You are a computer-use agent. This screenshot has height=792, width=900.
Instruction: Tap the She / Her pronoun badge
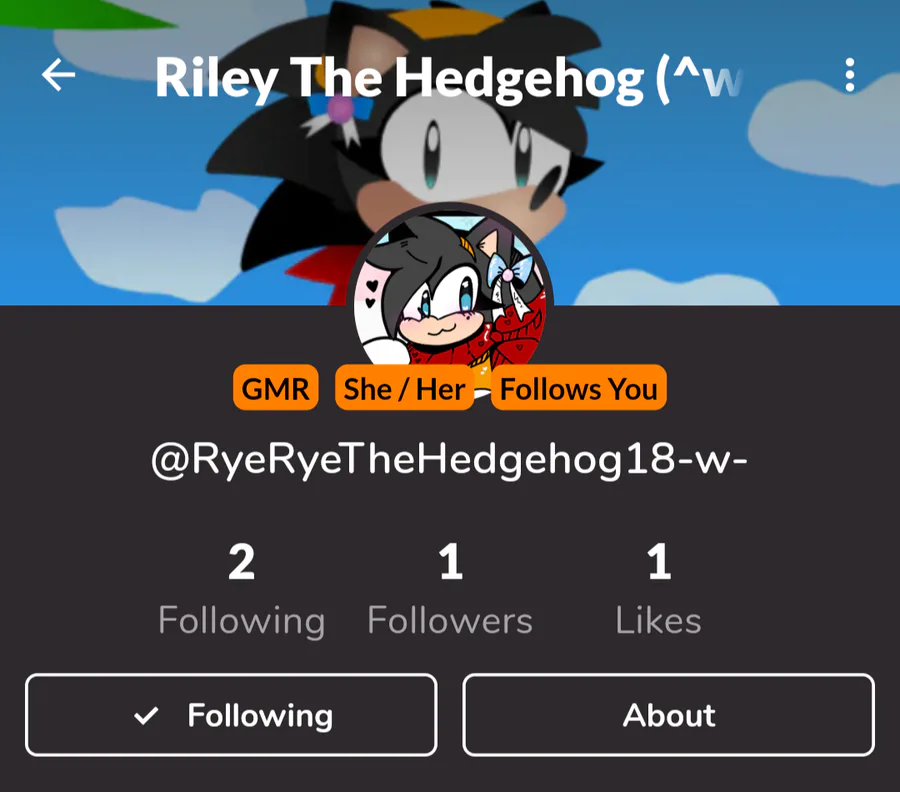(x=405, y=388)
